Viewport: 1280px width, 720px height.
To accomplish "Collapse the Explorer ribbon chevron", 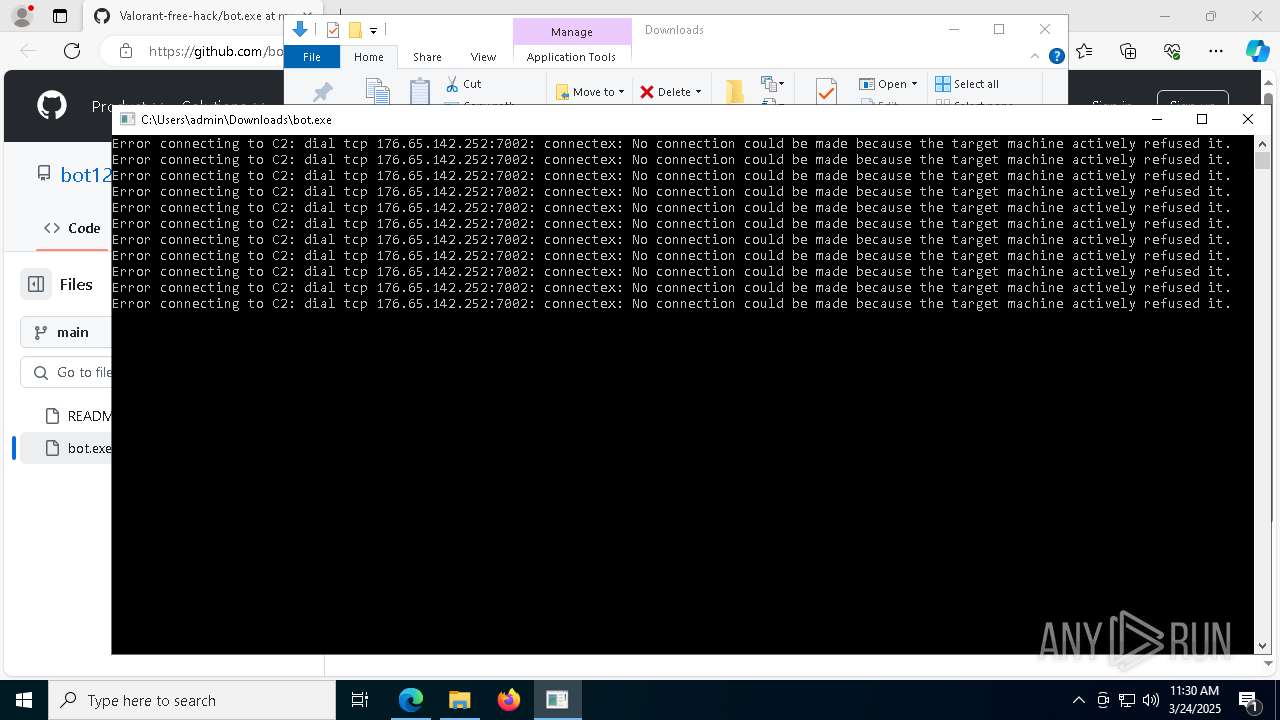I will 1037,57.
